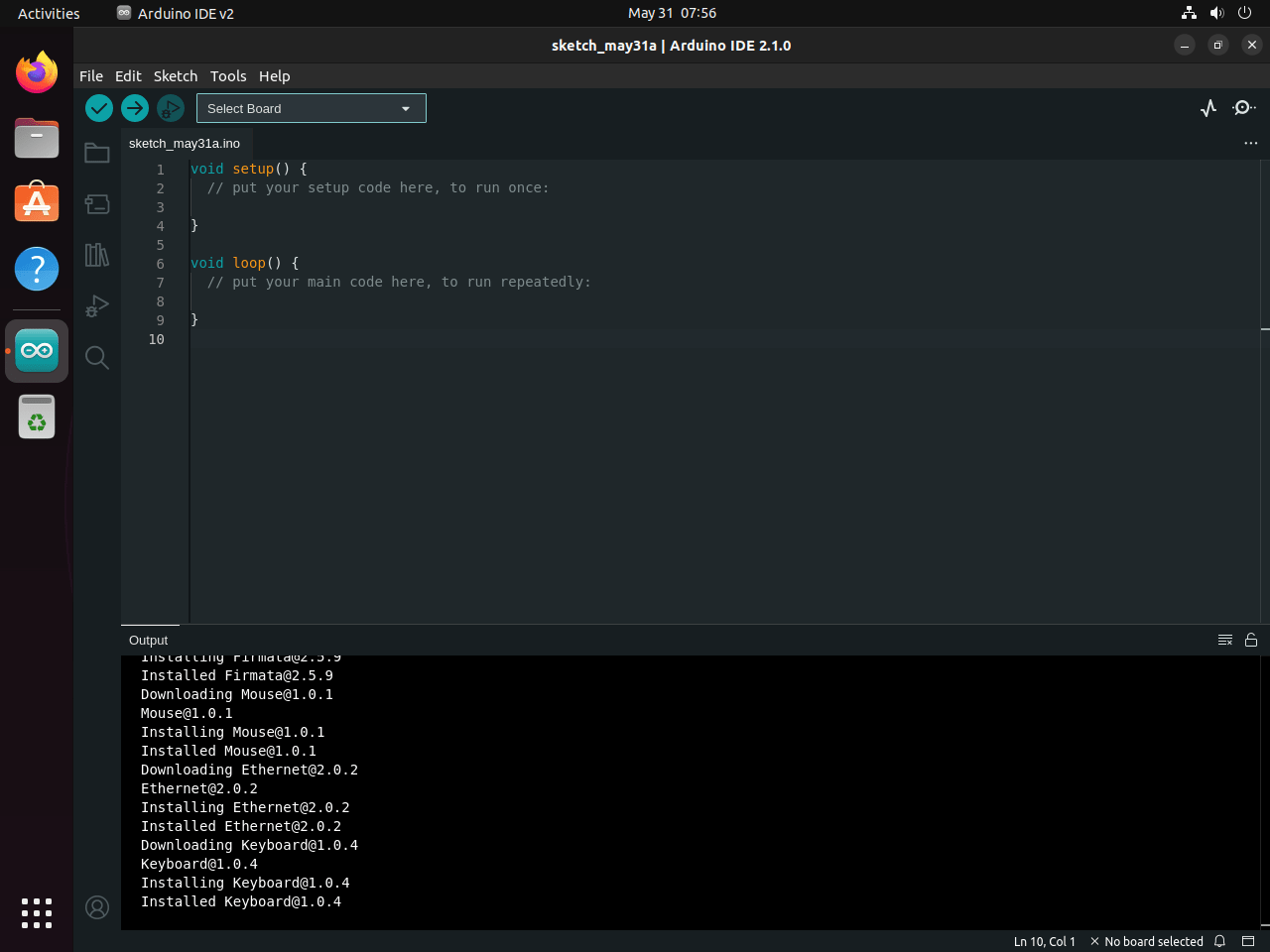
Task: Select the sketch_may31a.ino tab
Action: [x=185, y=143]
